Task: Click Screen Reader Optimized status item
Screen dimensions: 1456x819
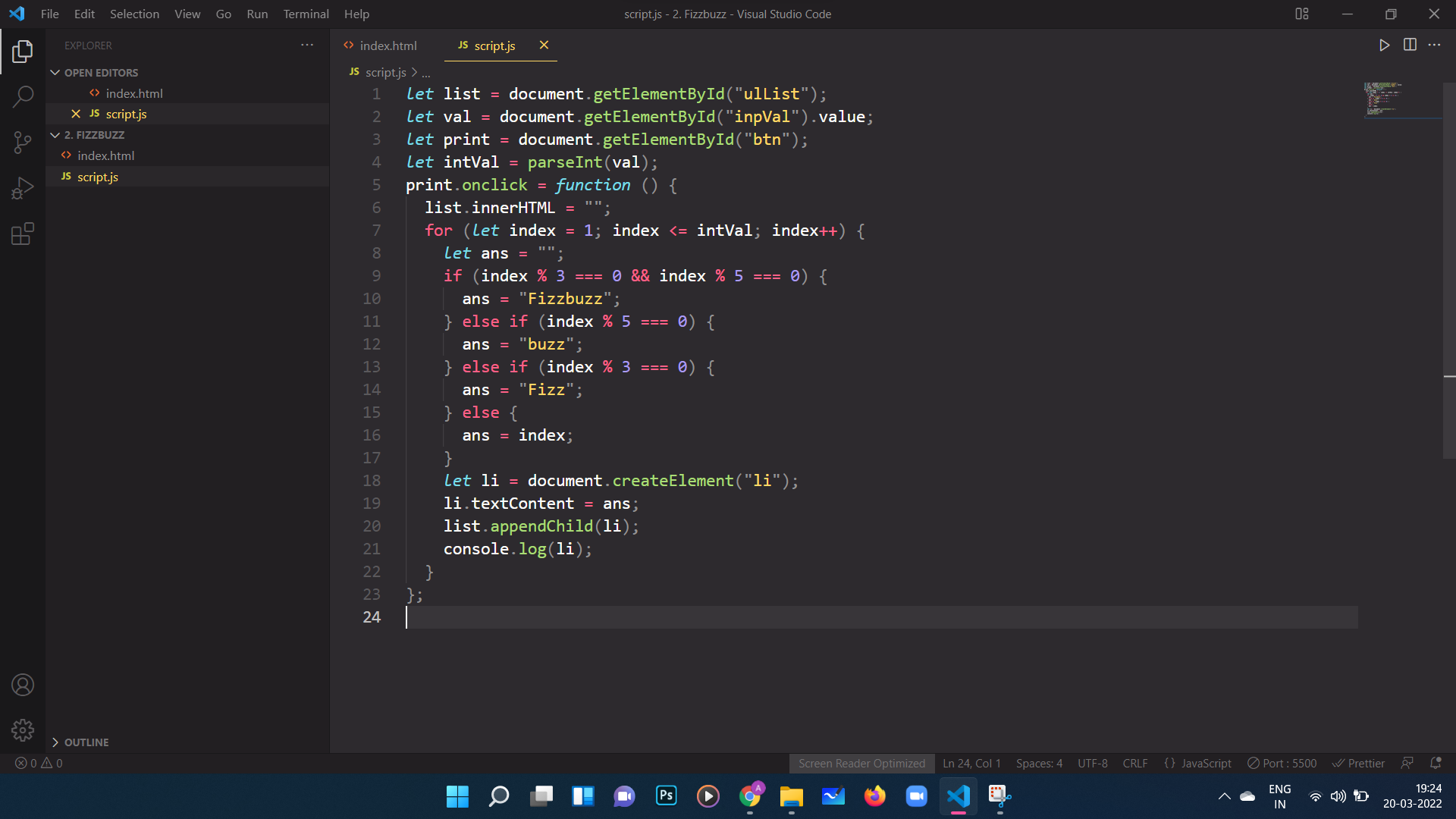Action: click(x=861, y=763)
